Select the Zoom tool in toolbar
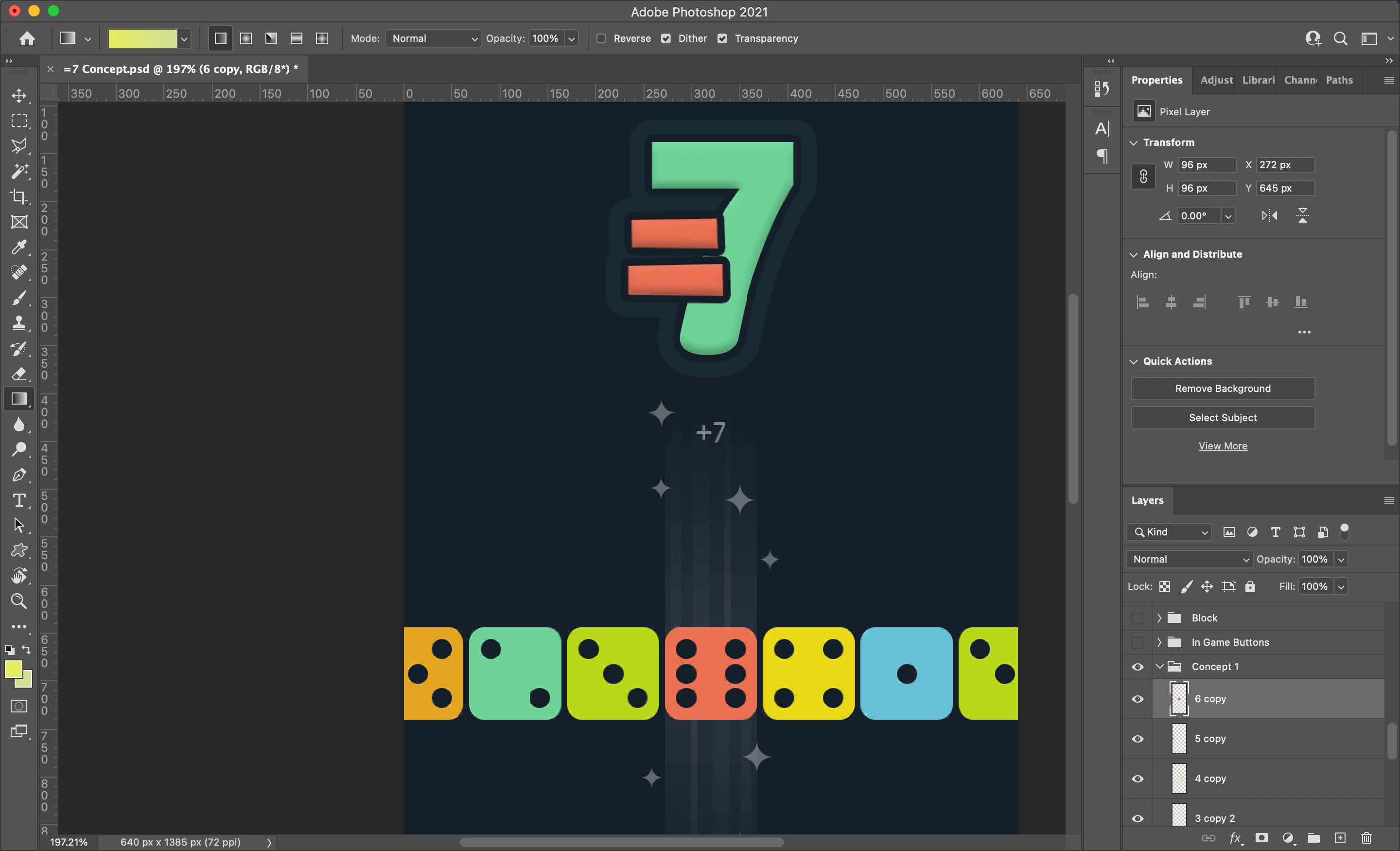The image size is (1400, 851). [x=19, y=601]
